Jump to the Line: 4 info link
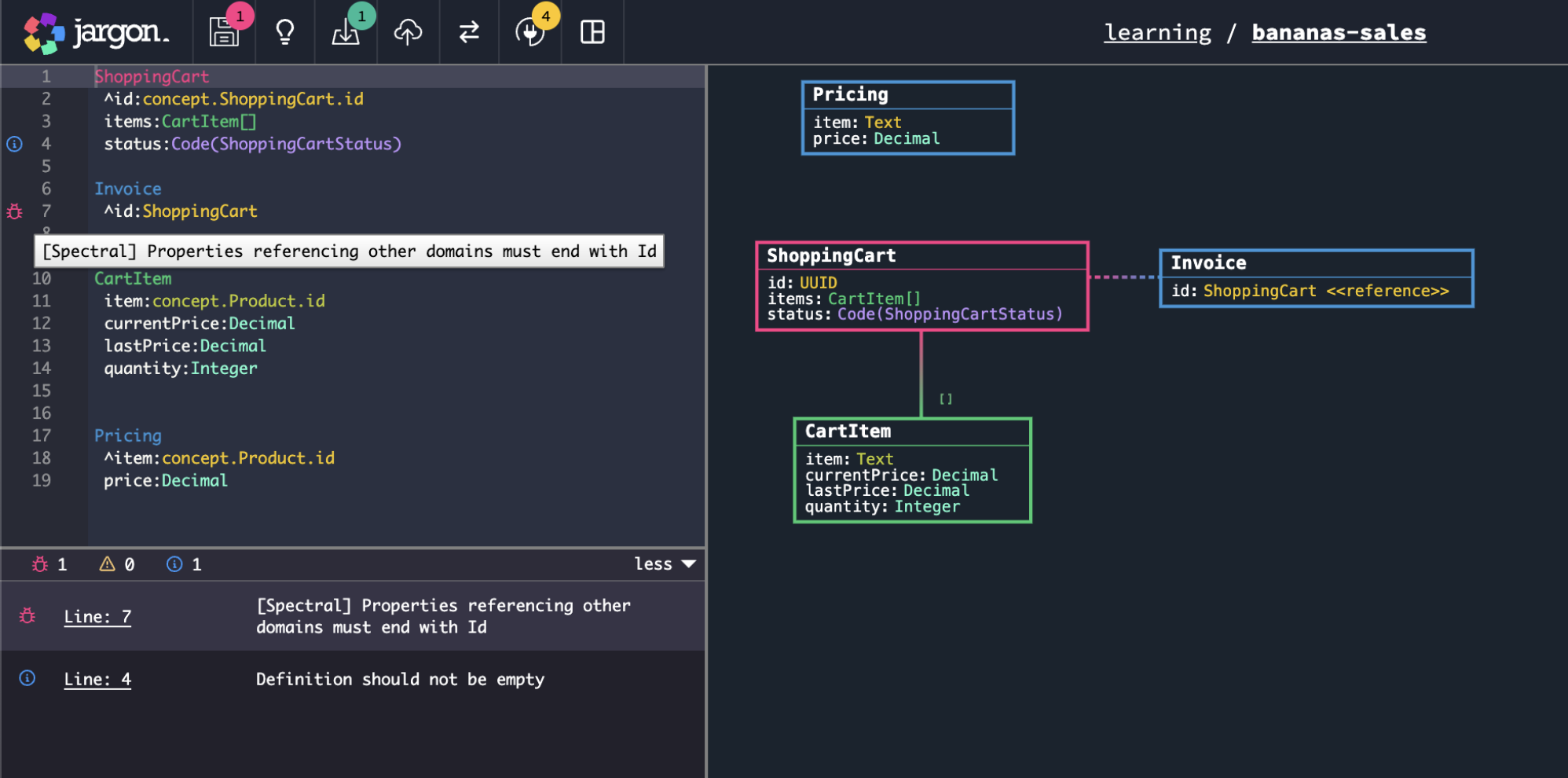1568x778 pixels. click(x=97, y=680)
